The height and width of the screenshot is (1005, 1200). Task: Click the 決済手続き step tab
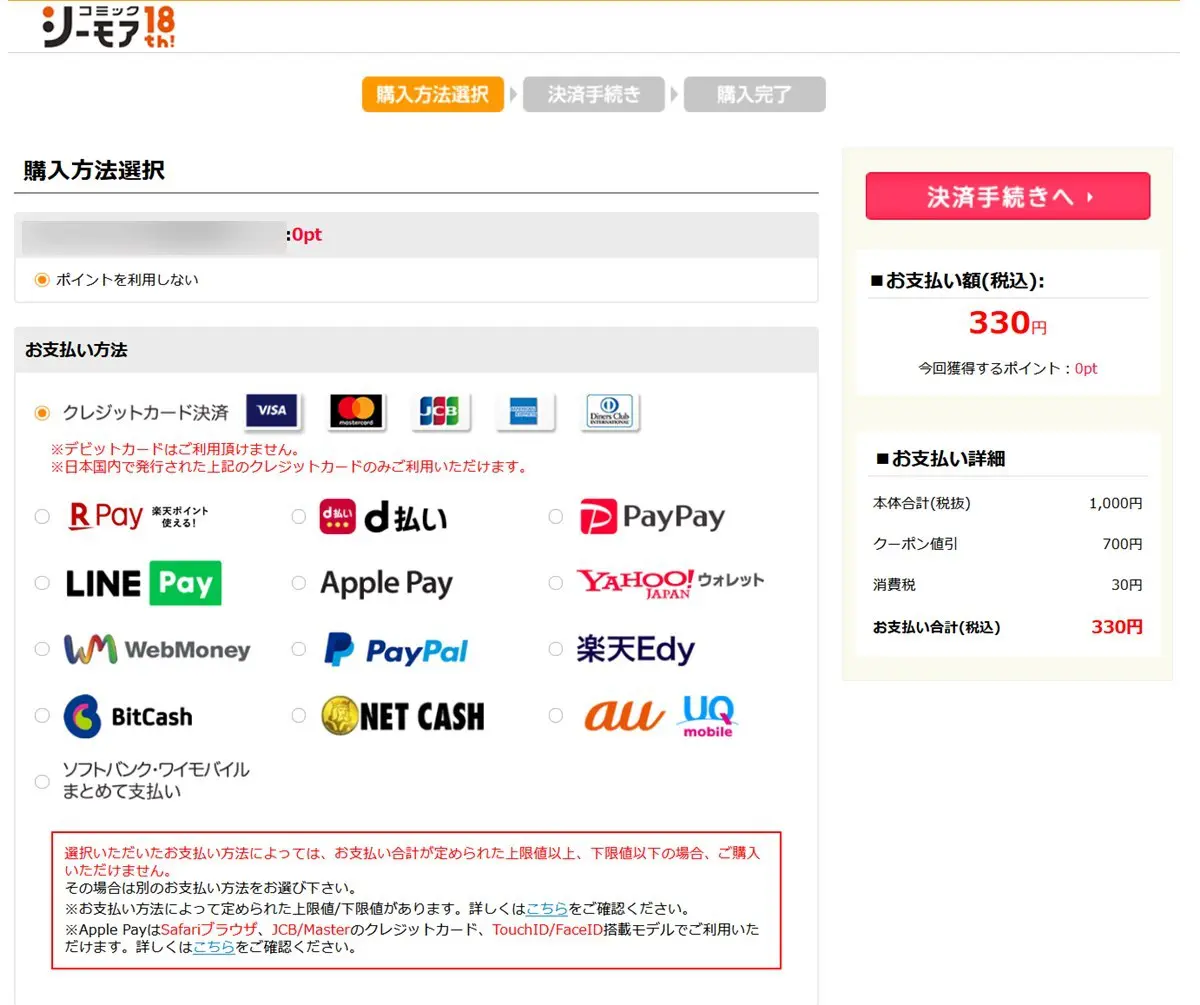(x=594, y=95)
